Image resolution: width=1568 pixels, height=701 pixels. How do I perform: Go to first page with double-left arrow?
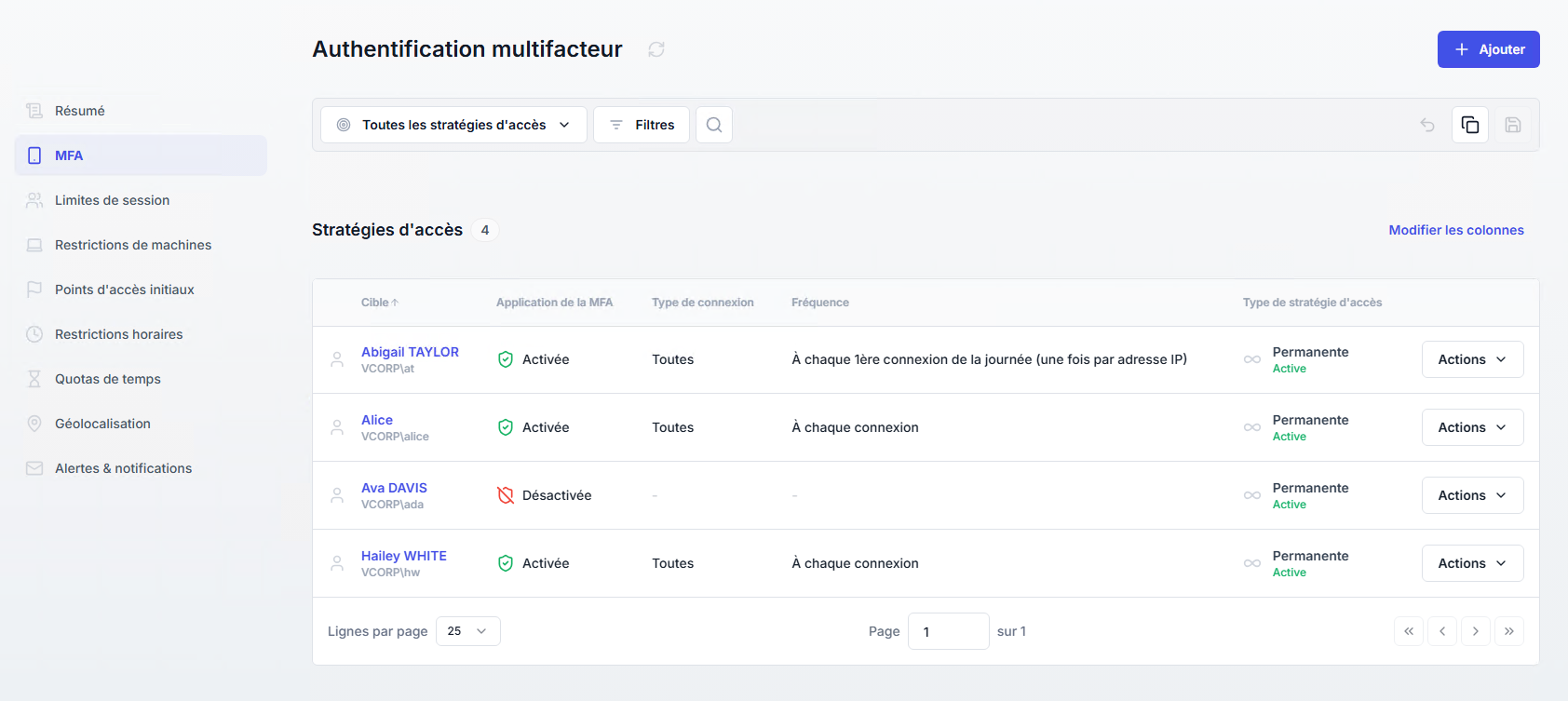pyautogui.click(x=1409, y=631)
